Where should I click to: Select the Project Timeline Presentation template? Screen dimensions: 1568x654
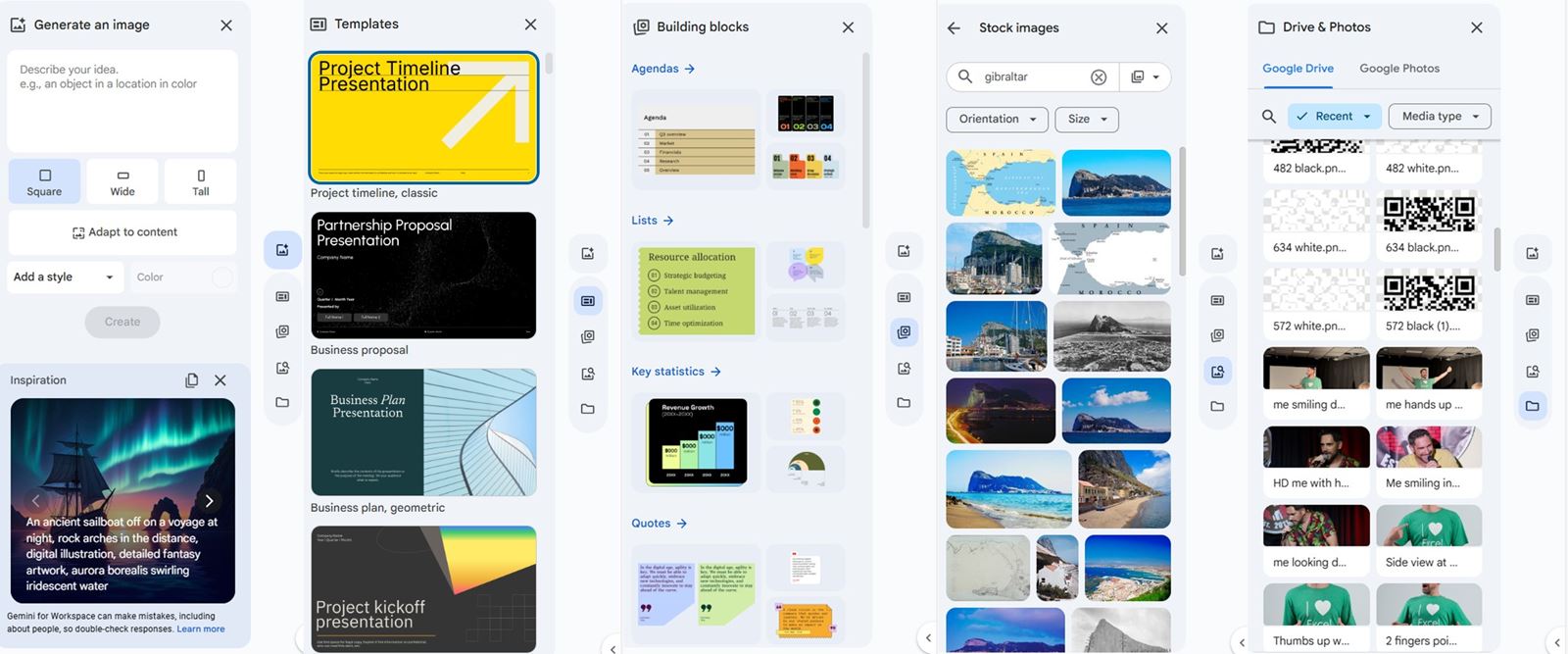click(423, 118)
